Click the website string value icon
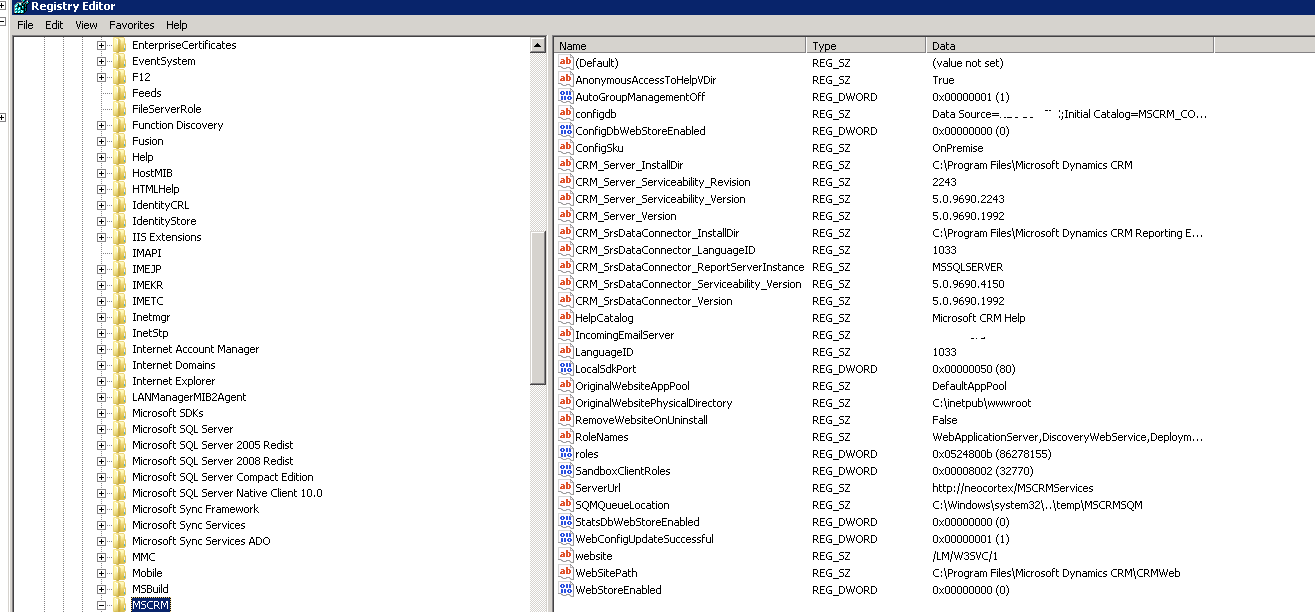The image size is (1315, 612). [565, 556]
